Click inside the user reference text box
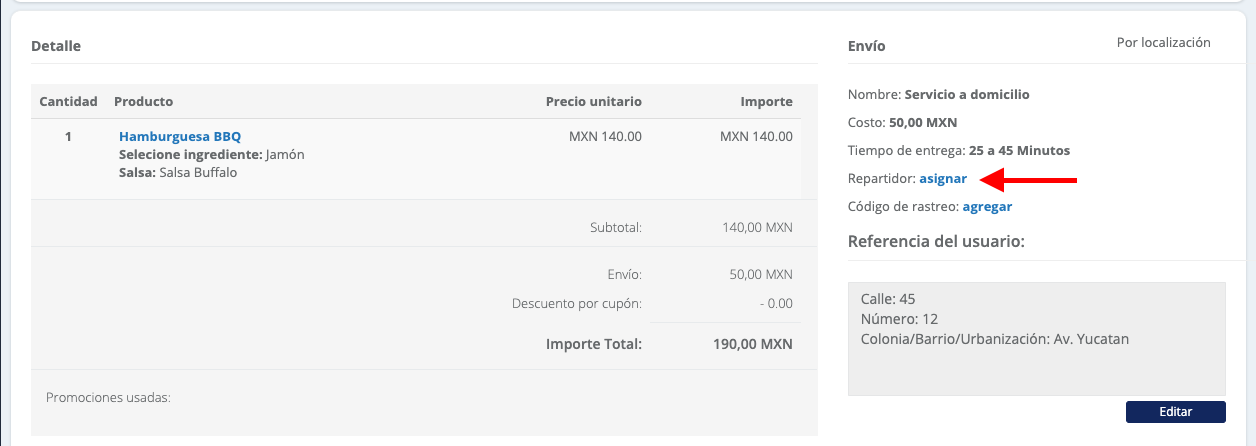The height and width of the screenshot is (446, 1256). tap(1036, 338)
